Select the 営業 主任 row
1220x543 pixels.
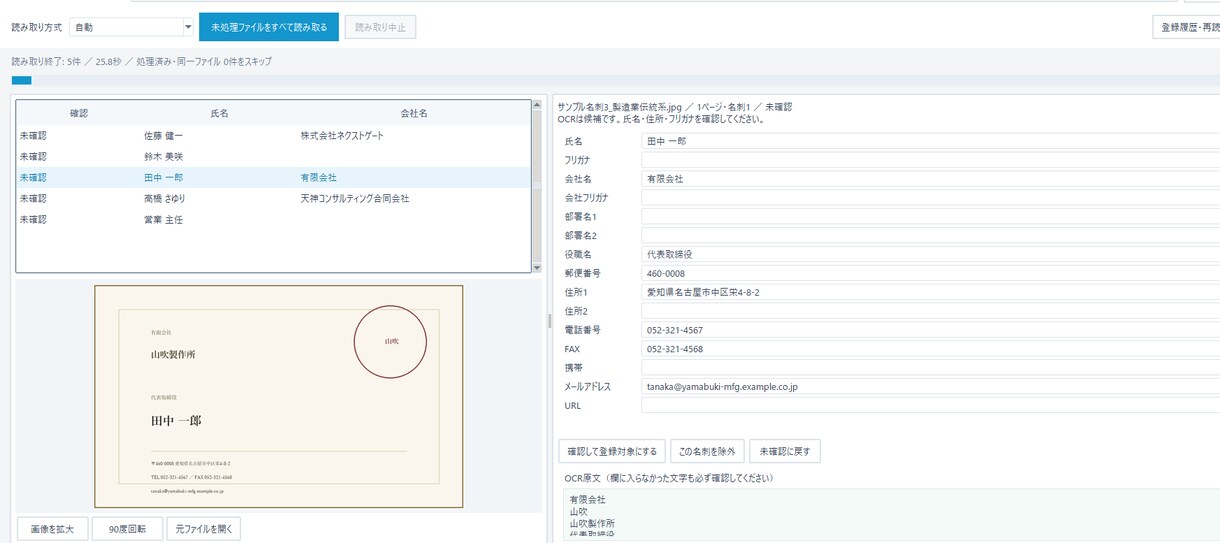coord(273,219)
